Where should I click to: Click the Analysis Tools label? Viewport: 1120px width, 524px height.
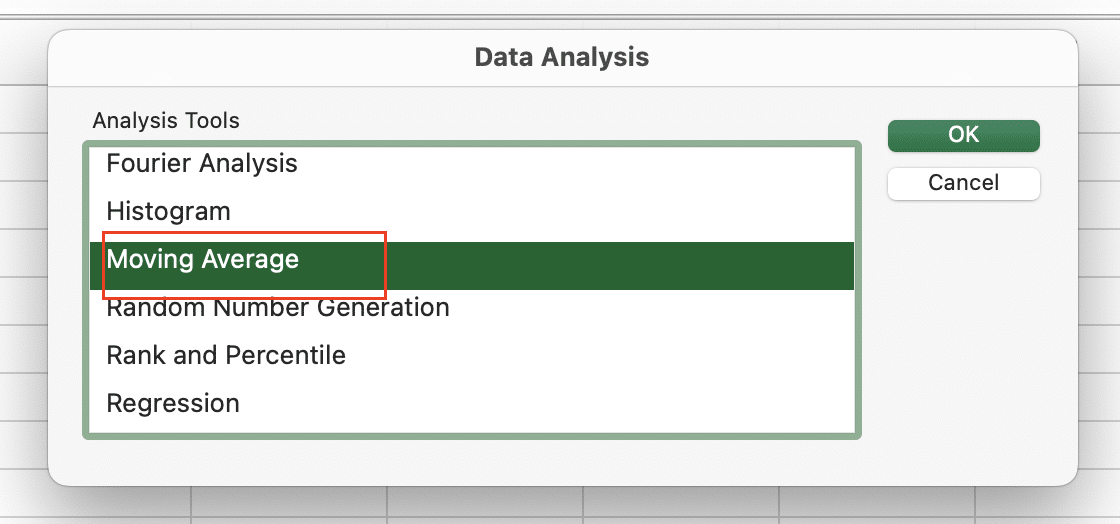(x=166, y=121)
